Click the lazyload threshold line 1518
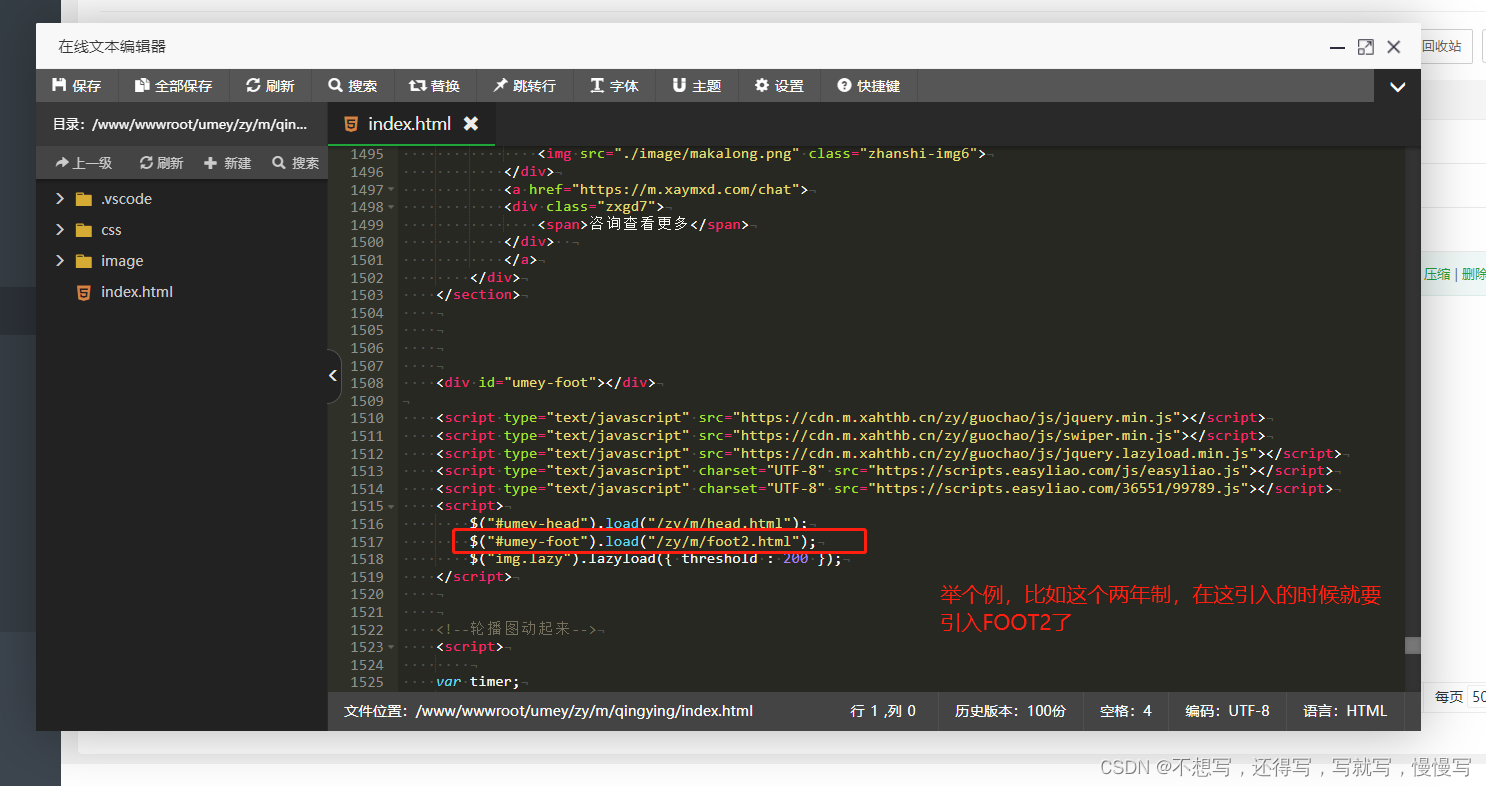The height and width of the screenshot is (786, 1486). (x=655, y=559)
